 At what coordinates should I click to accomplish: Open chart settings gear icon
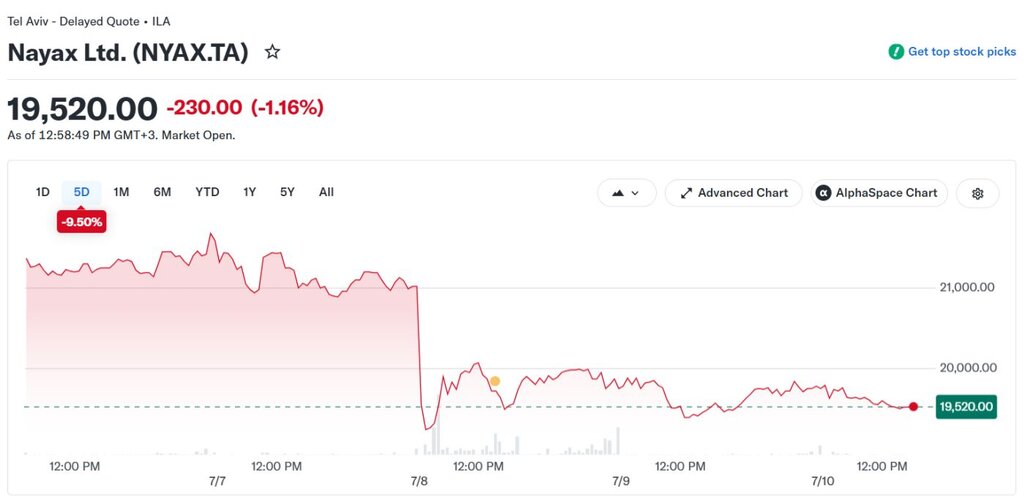coord(977,193)
